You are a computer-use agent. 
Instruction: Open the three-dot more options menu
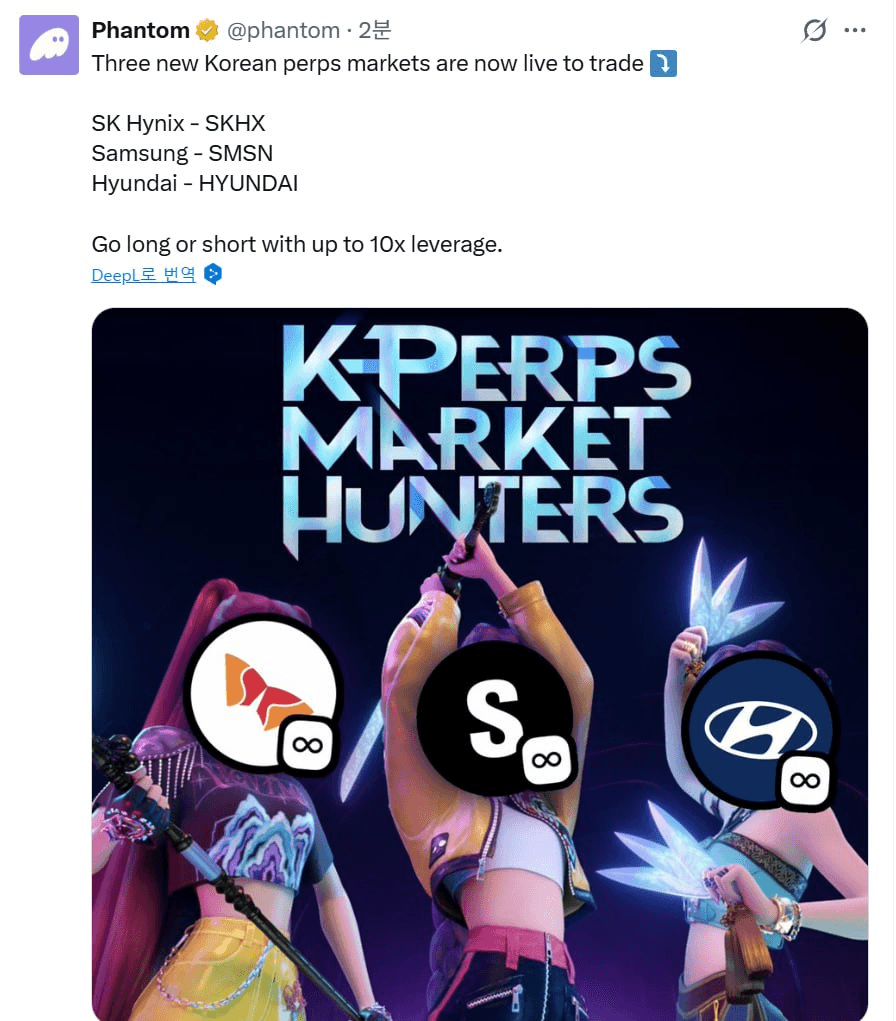pyautogui.click(x=855, y=31)
